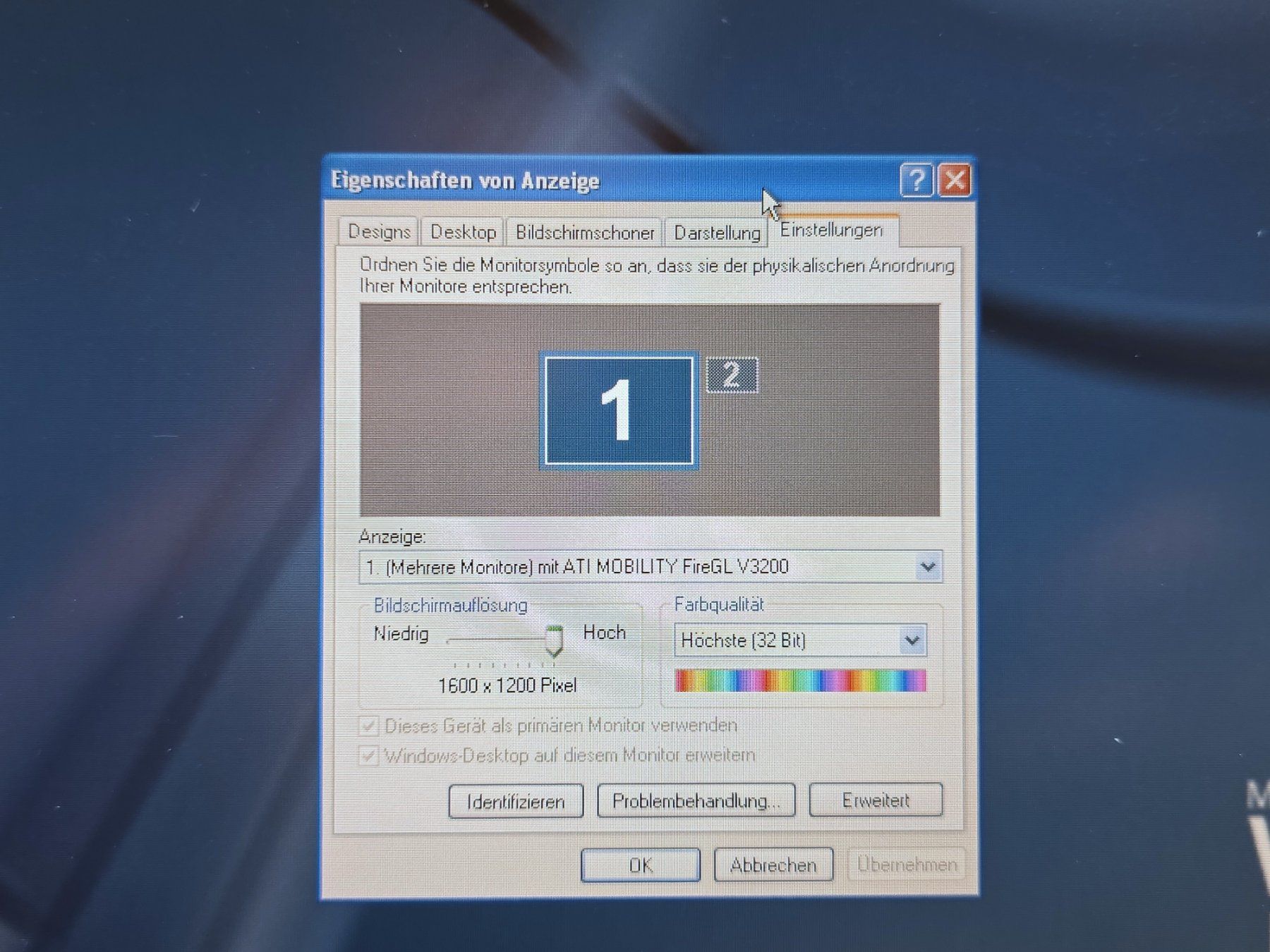
Task: Switch to the Designs tab
Action: (379, 232)
